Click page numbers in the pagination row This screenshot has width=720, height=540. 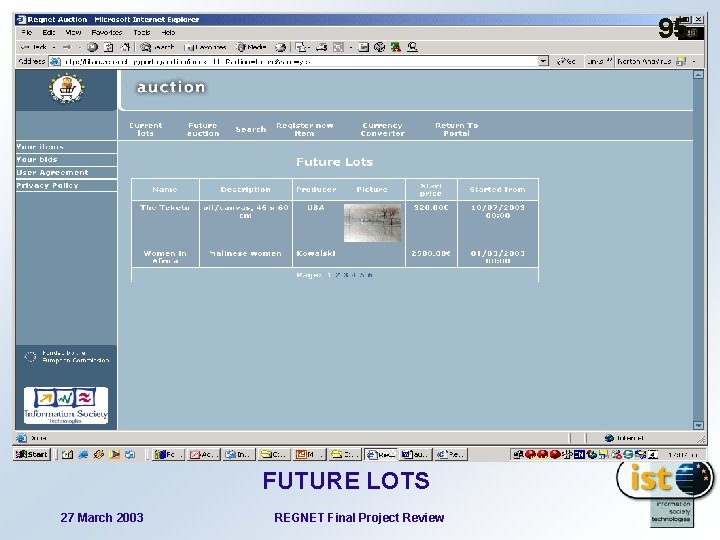click(349, 275)
